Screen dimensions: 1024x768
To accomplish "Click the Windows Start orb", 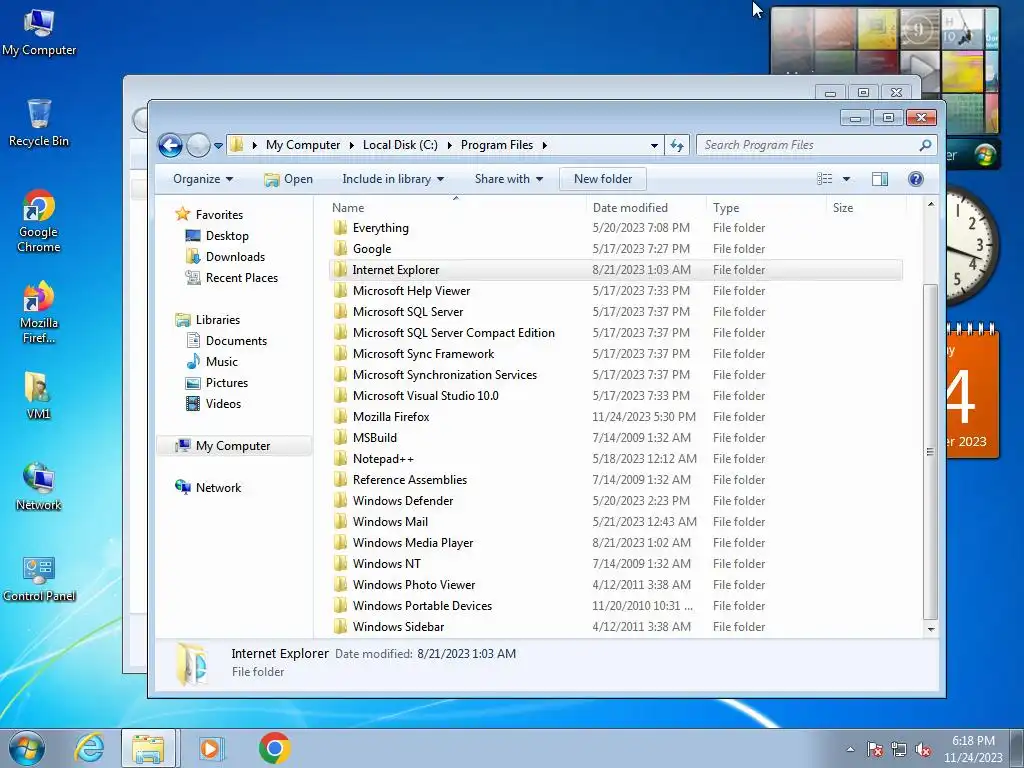I will tap(27, 748).
